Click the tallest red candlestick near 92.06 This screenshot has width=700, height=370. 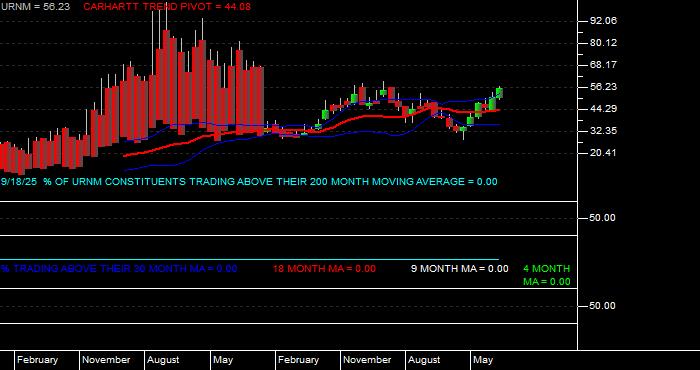167,76
